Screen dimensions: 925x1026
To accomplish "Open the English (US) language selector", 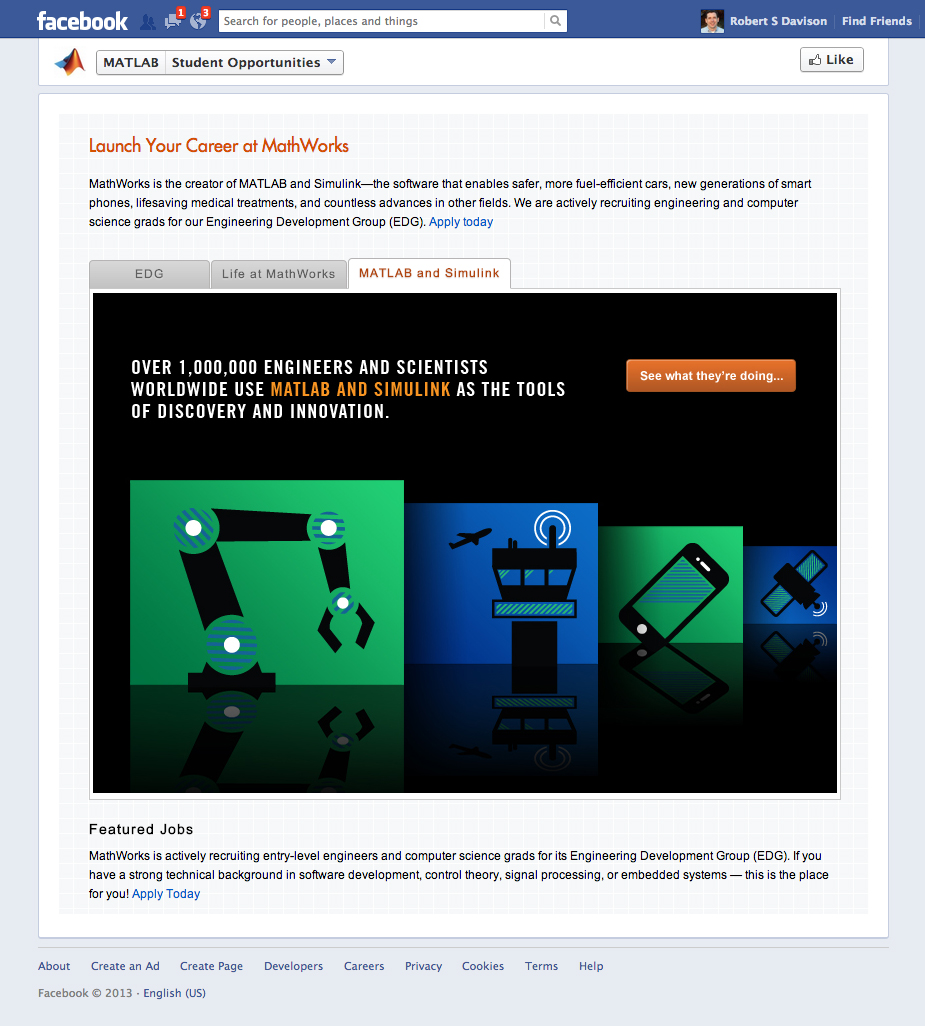I will pyautogui.click(x=175, y=993).
